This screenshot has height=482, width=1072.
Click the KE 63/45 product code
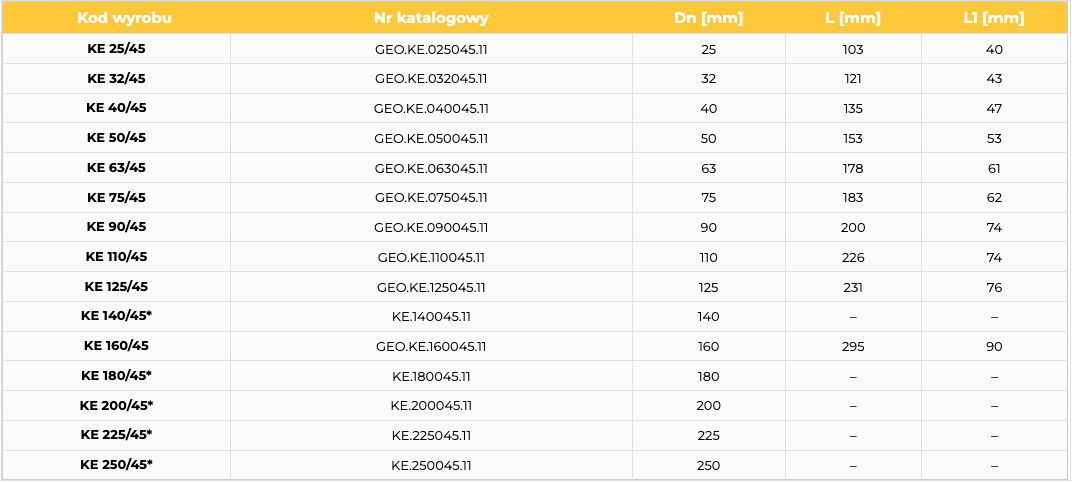(116, 168)
